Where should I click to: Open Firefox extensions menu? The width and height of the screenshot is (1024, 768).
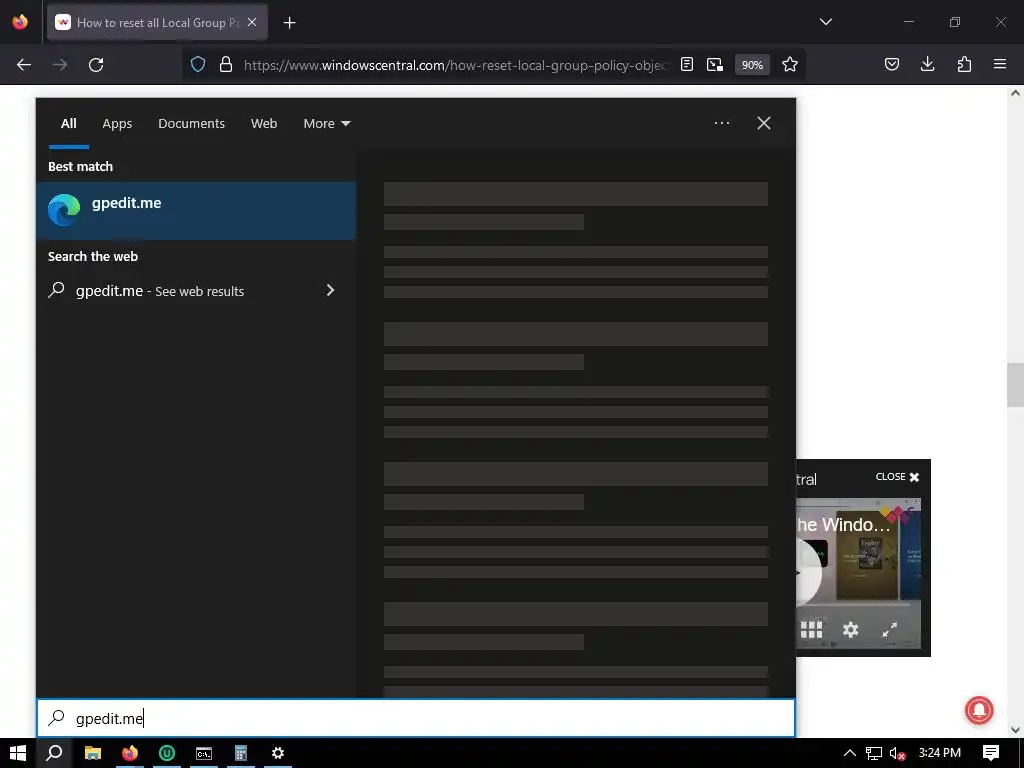tap(964, 64)
